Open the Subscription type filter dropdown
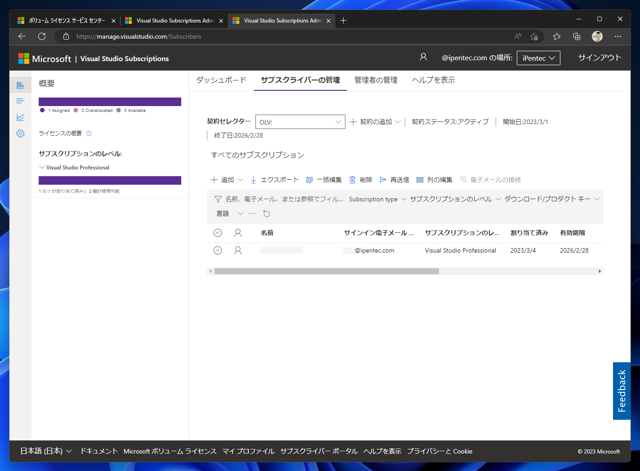This screenshot has height=471, width=640. pyautogui.click(x=377, y=199)
